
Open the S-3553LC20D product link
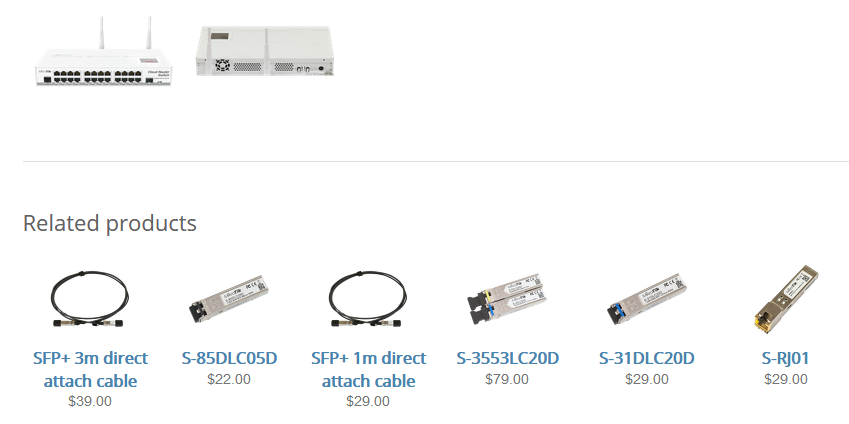tap(507, 358)
